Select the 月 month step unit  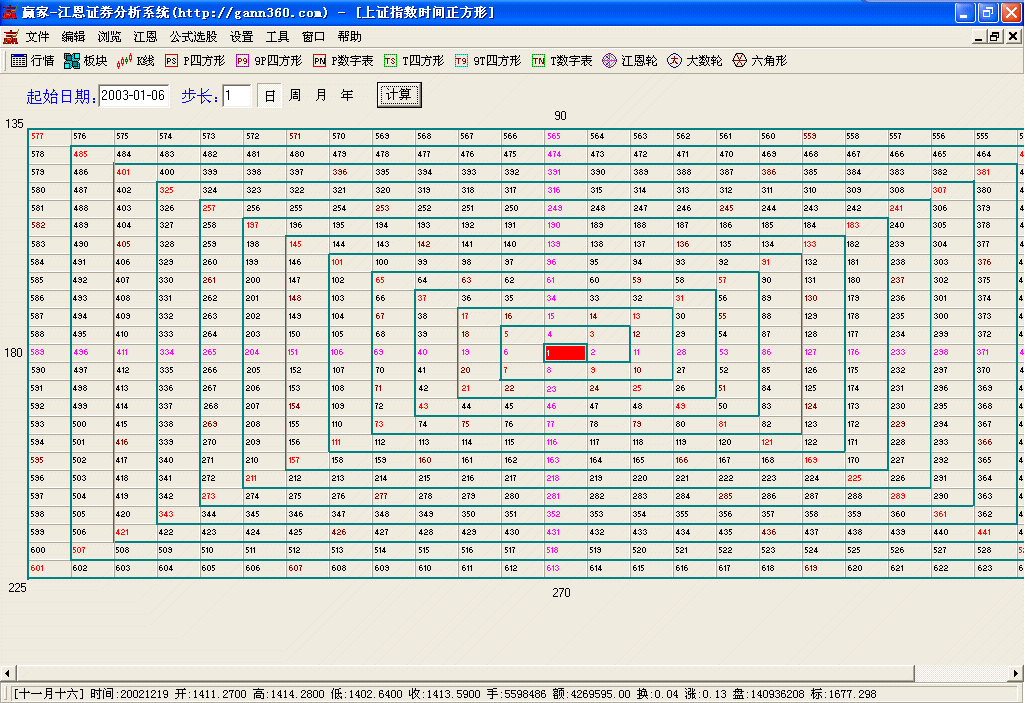(x=321, y=96)
